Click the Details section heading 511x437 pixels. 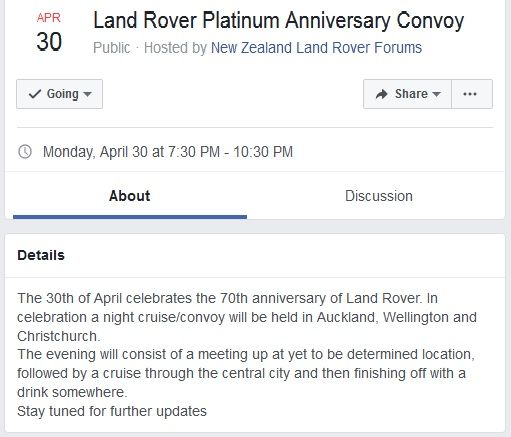click(x=41, y=255)
